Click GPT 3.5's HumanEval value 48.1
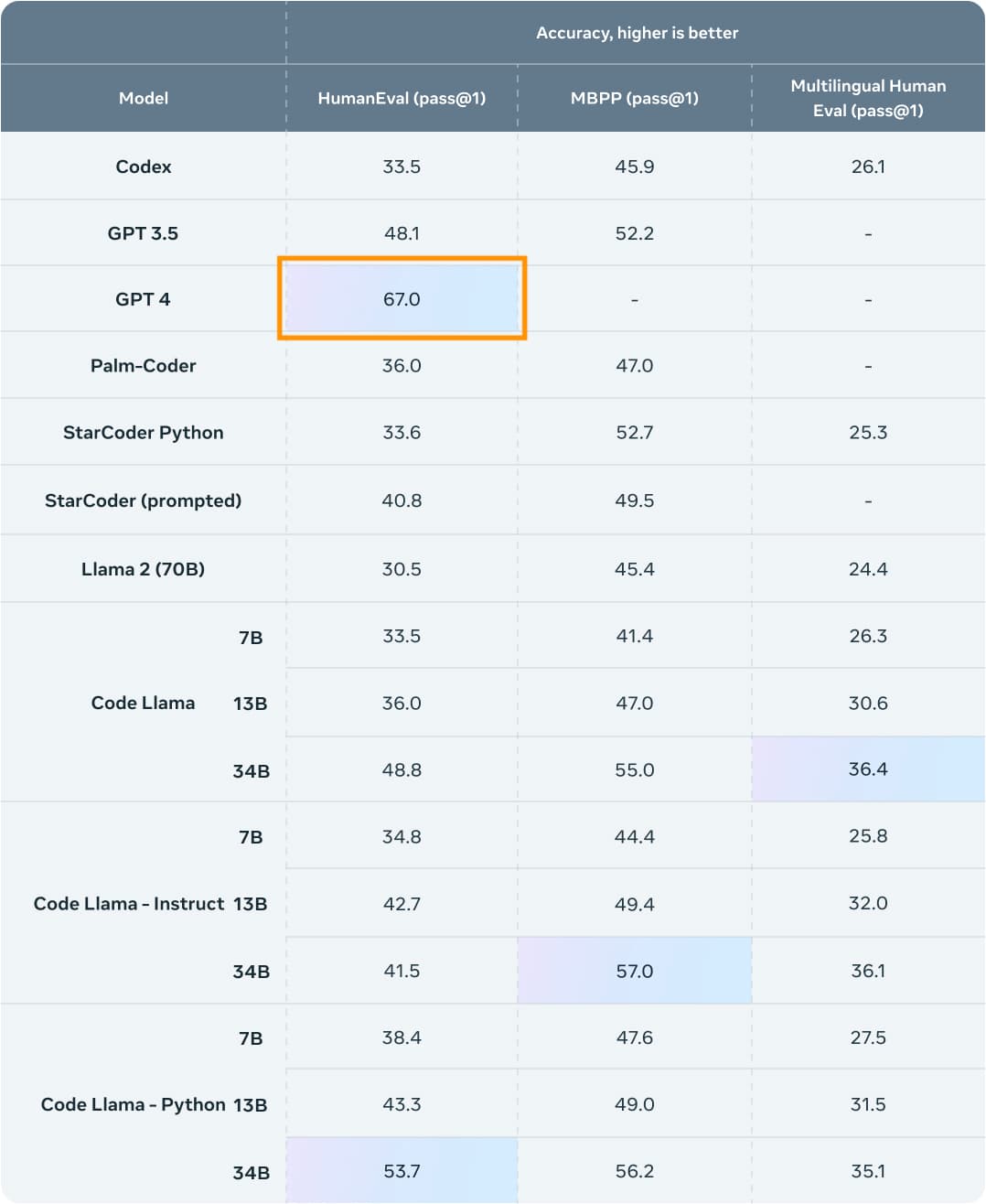Screen dimensions: 986x1204 402,233
